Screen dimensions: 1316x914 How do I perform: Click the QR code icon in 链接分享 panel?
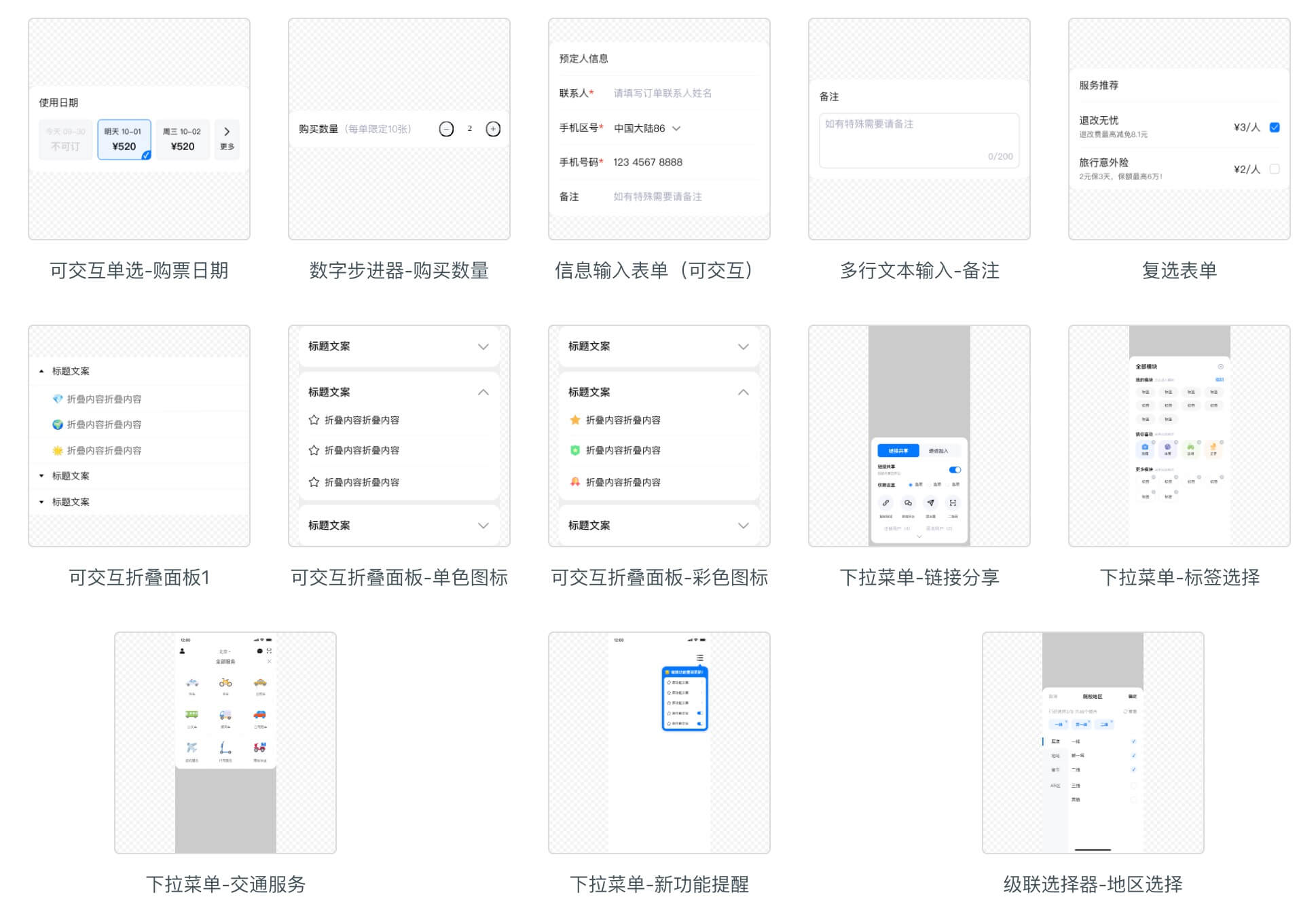tap(952, 503)
